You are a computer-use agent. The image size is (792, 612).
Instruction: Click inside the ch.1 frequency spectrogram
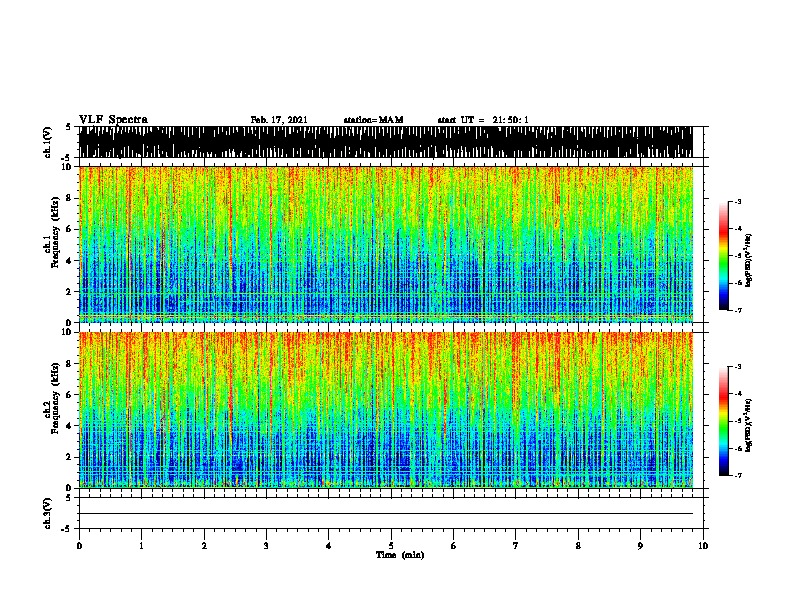[x=386, y=244]
